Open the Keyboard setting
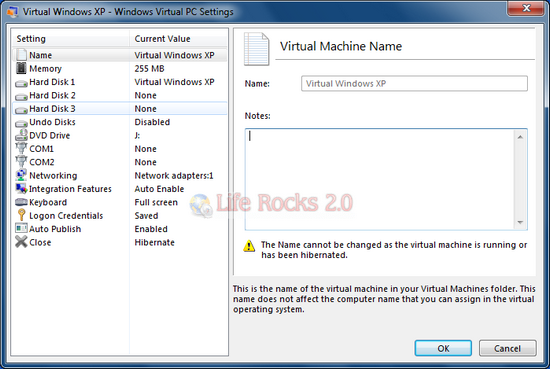 [120, 202]
